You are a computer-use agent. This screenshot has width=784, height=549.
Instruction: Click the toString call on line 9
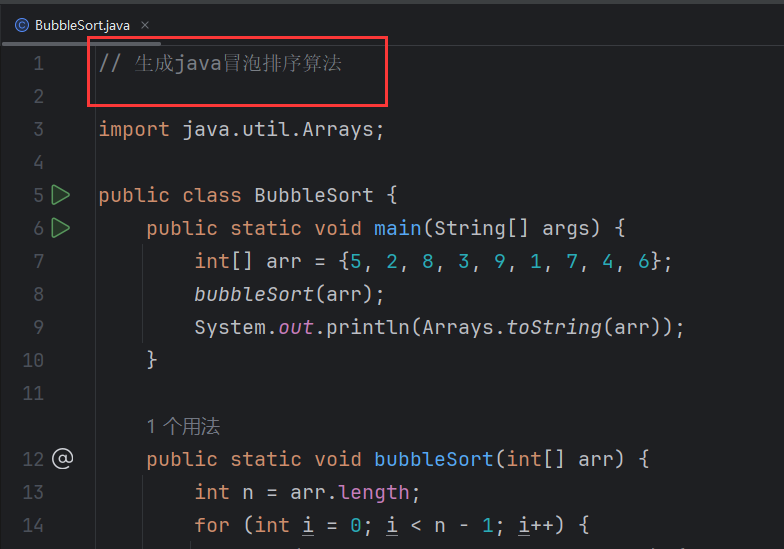pyautogui.click(x=554, y=328)
